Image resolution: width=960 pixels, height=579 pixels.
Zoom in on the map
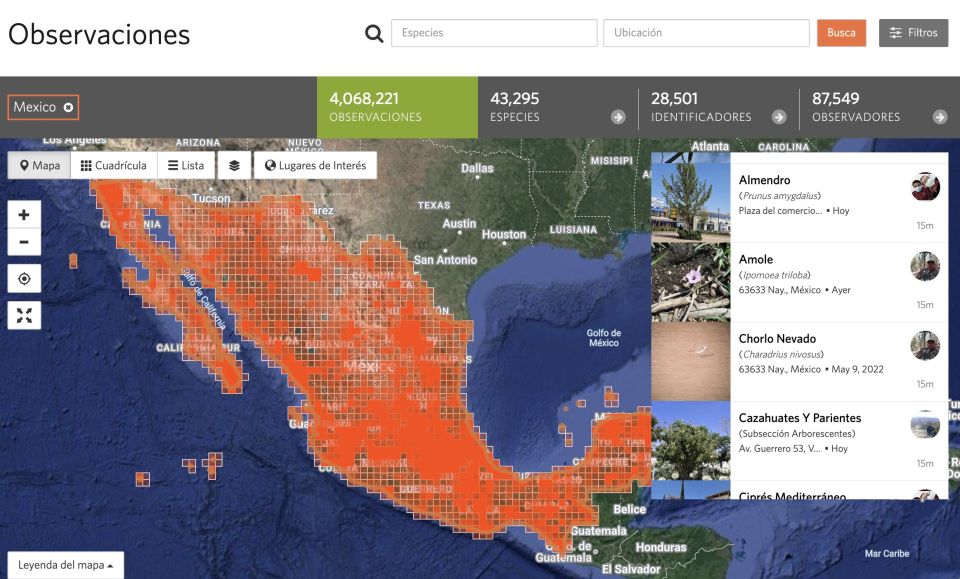[x=24, y=215]
